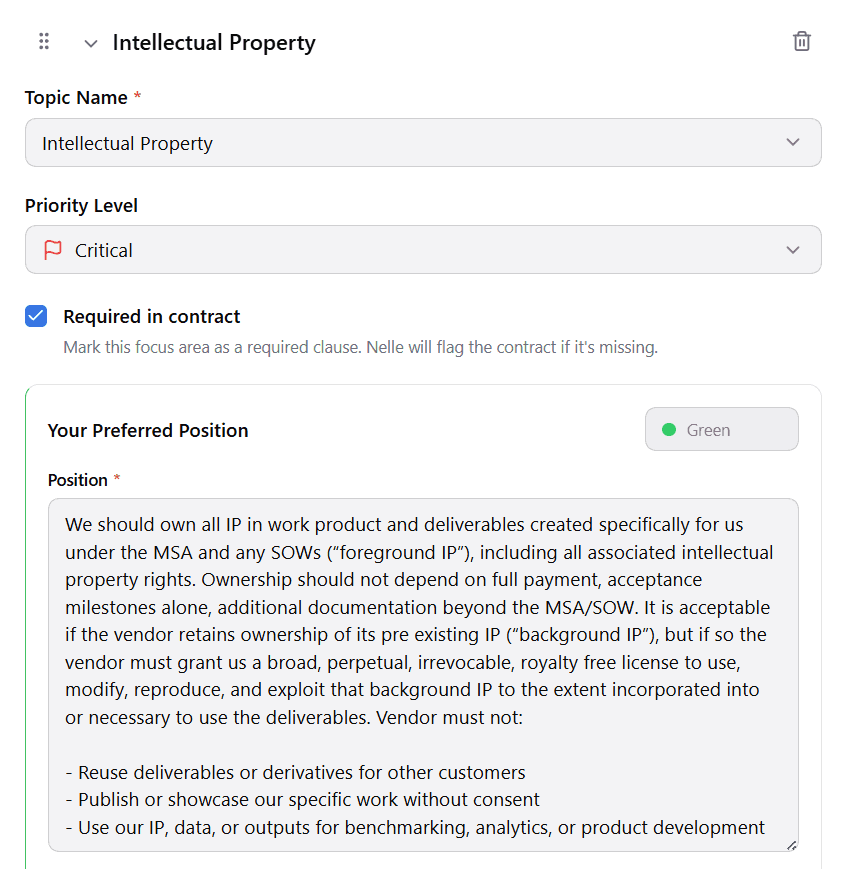Click the six-dot drag handle icon

coord(44,42)
